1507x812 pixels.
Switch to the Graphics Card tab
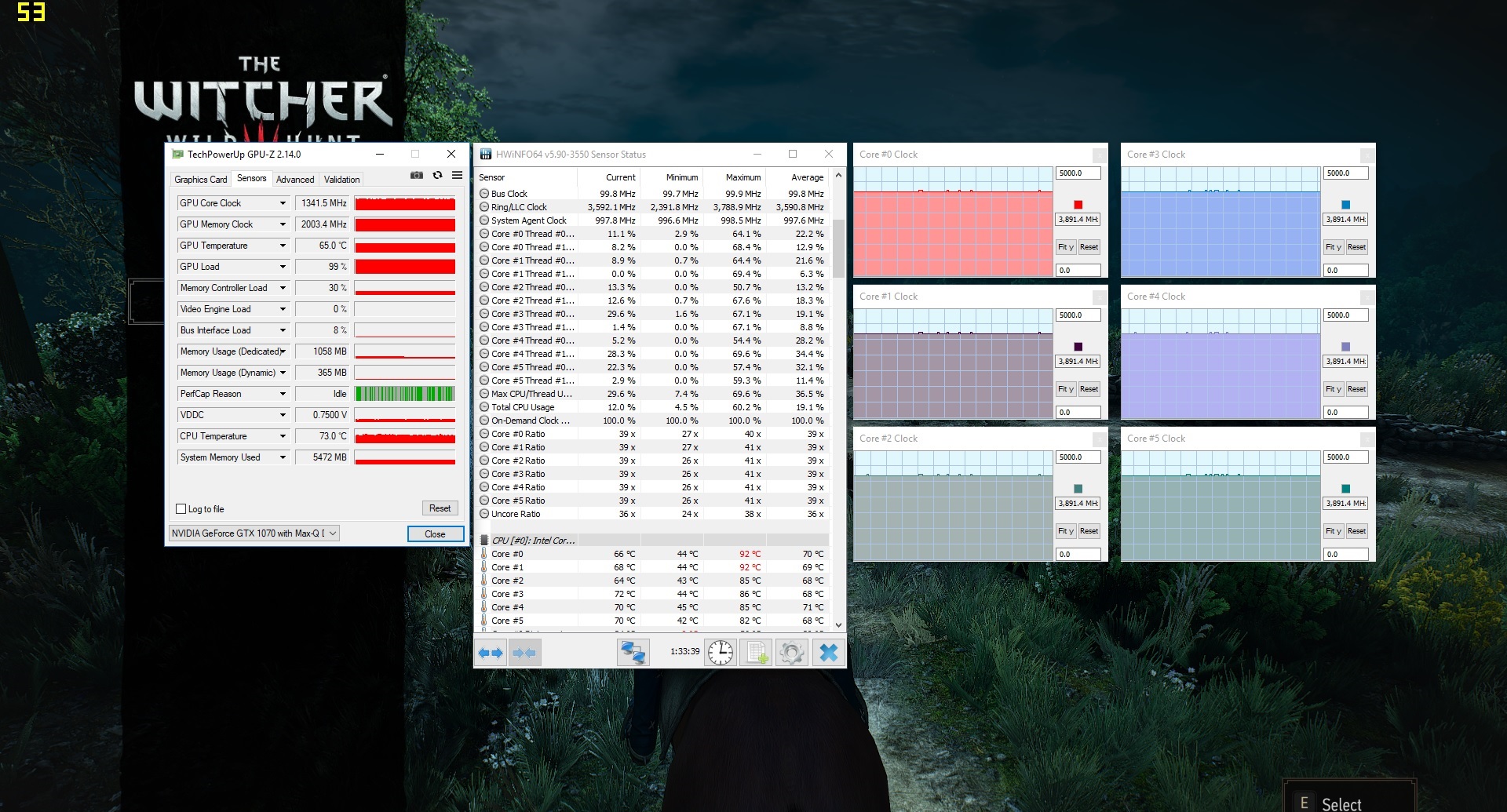[x=201, y=180]
